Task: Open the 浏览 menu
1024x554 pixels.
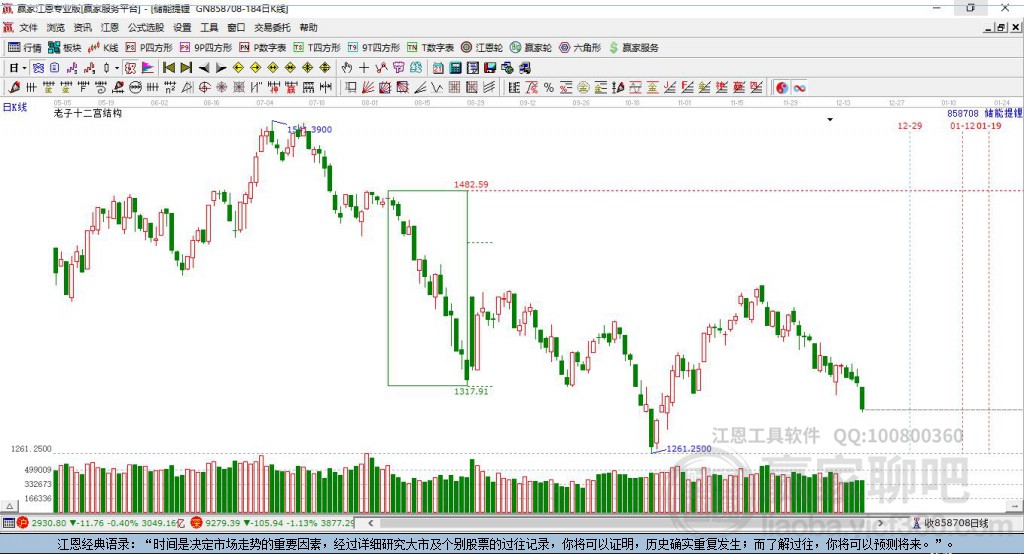Action: pos(56,27)
